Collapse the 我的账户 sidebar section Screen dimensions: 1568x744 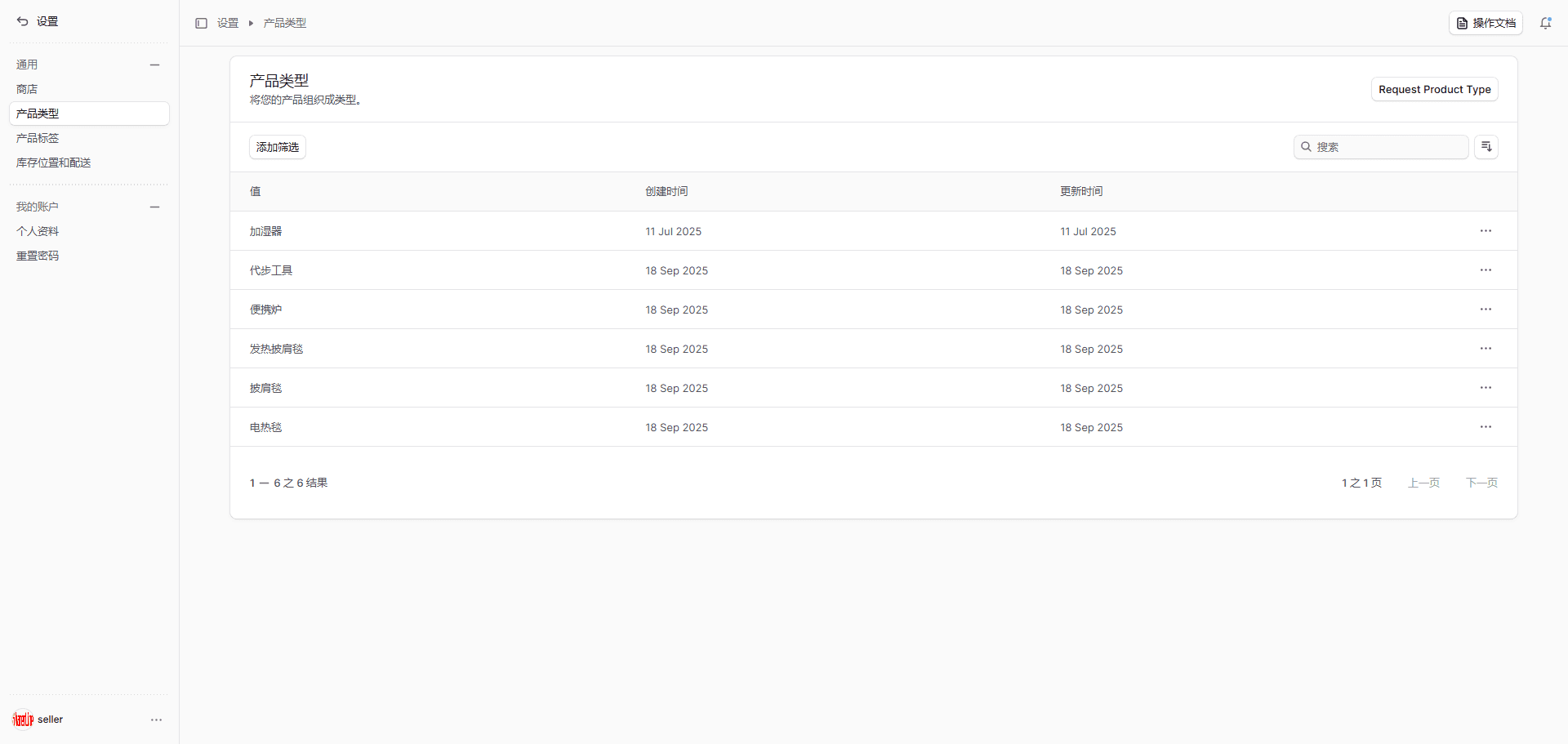coord(154,207)
